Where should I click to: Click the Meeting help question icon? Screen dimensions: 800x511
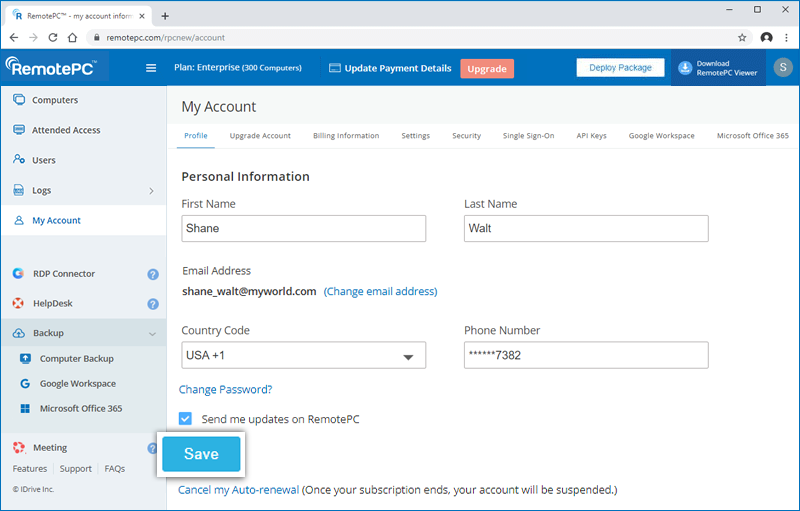(153, 448)
